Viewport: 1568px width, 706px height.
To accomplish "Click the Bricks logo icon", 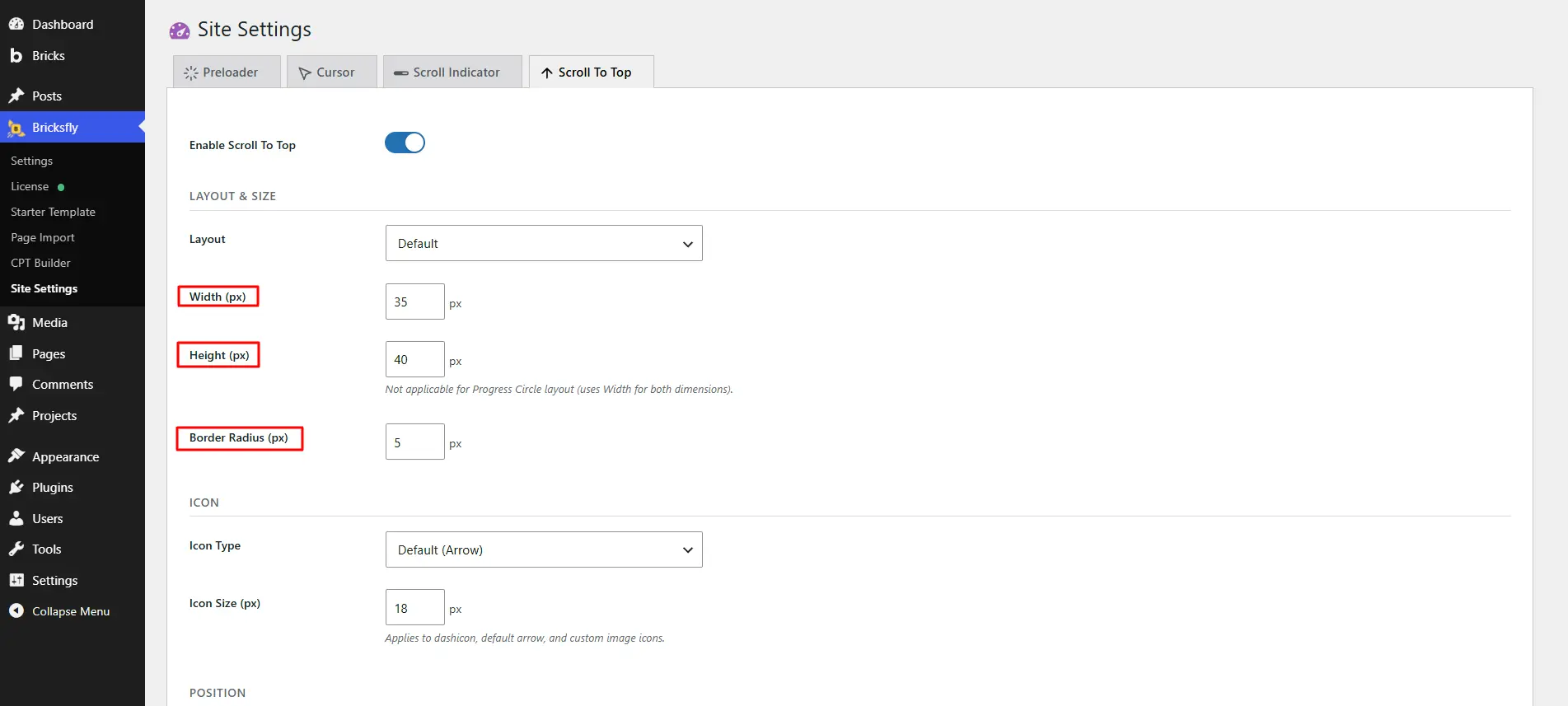I will point(16,55).
